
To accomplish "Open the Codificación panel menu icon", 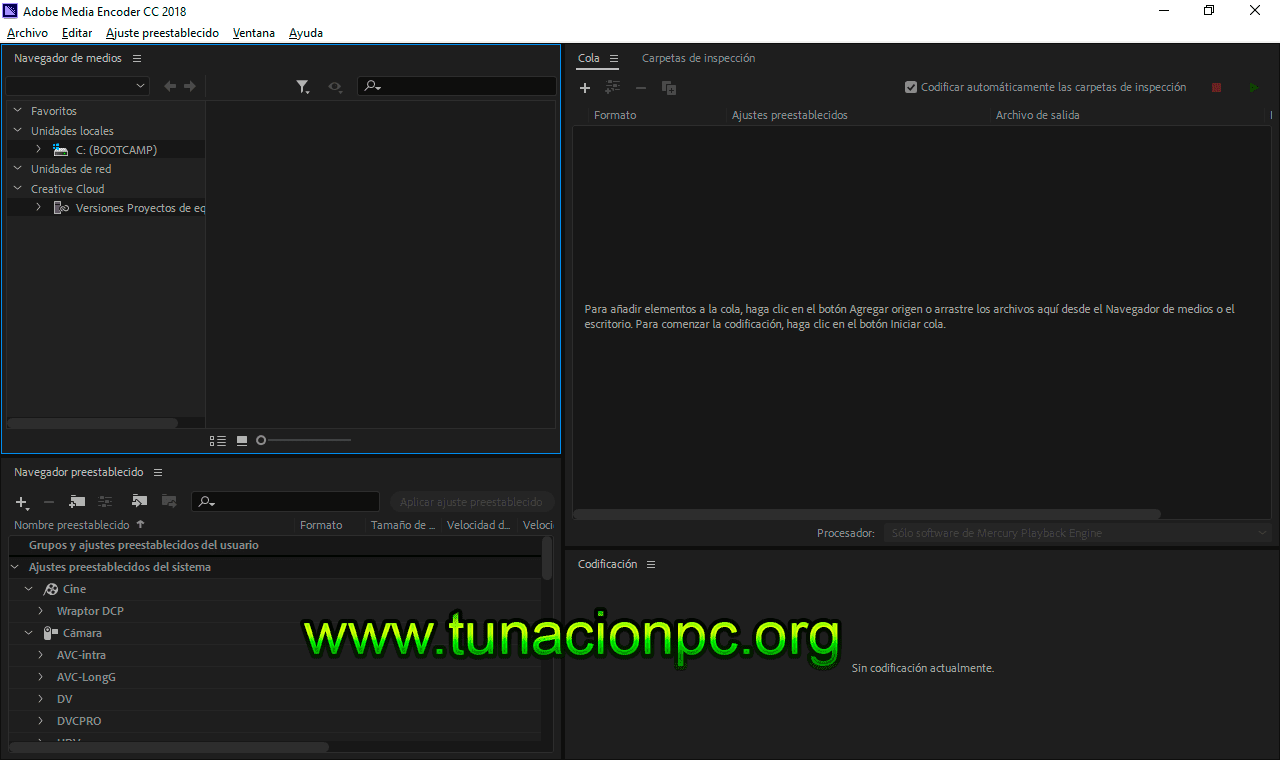I will [x=651, y=564].
